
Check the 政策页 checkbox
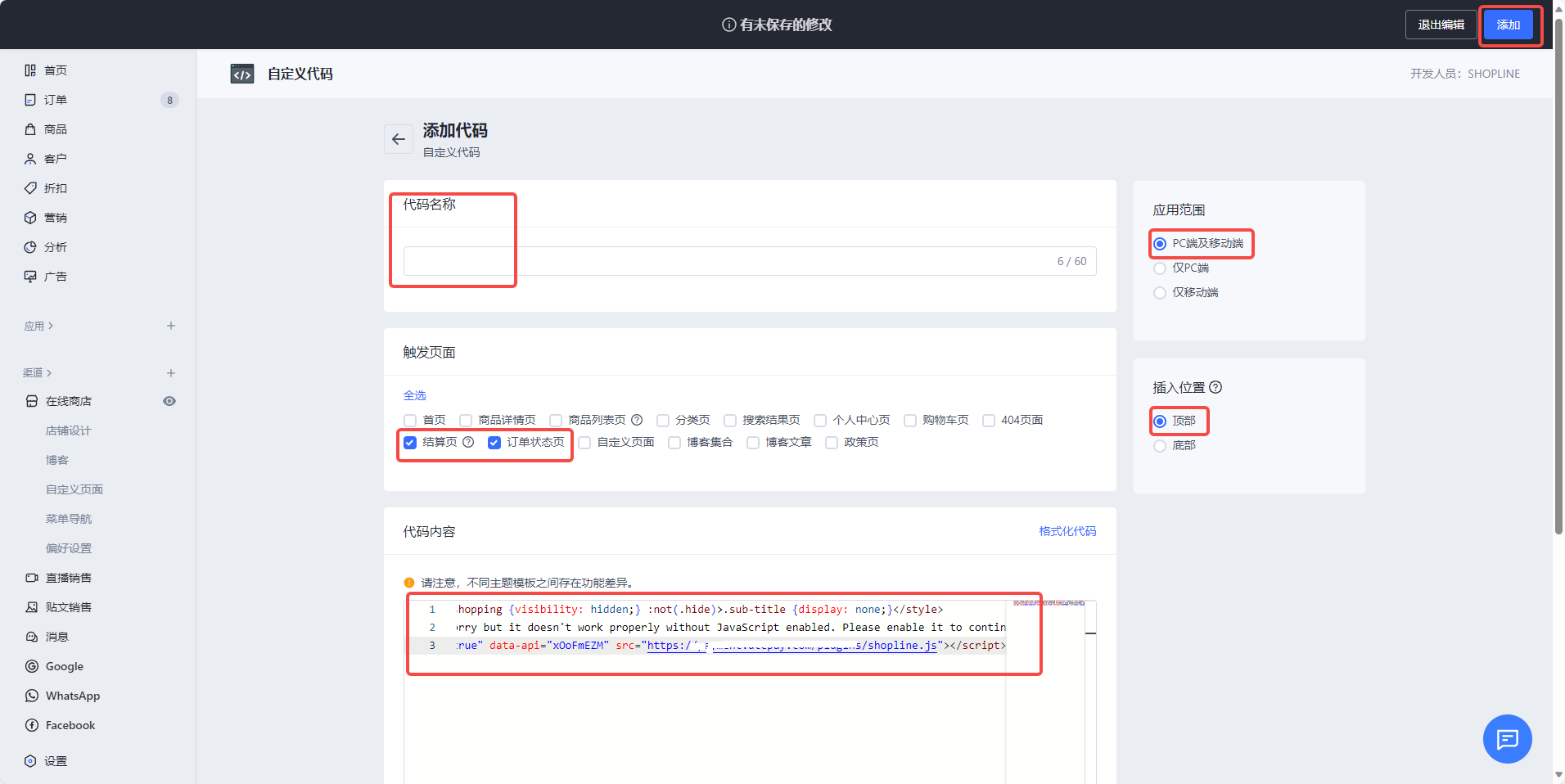click(832, 443)
